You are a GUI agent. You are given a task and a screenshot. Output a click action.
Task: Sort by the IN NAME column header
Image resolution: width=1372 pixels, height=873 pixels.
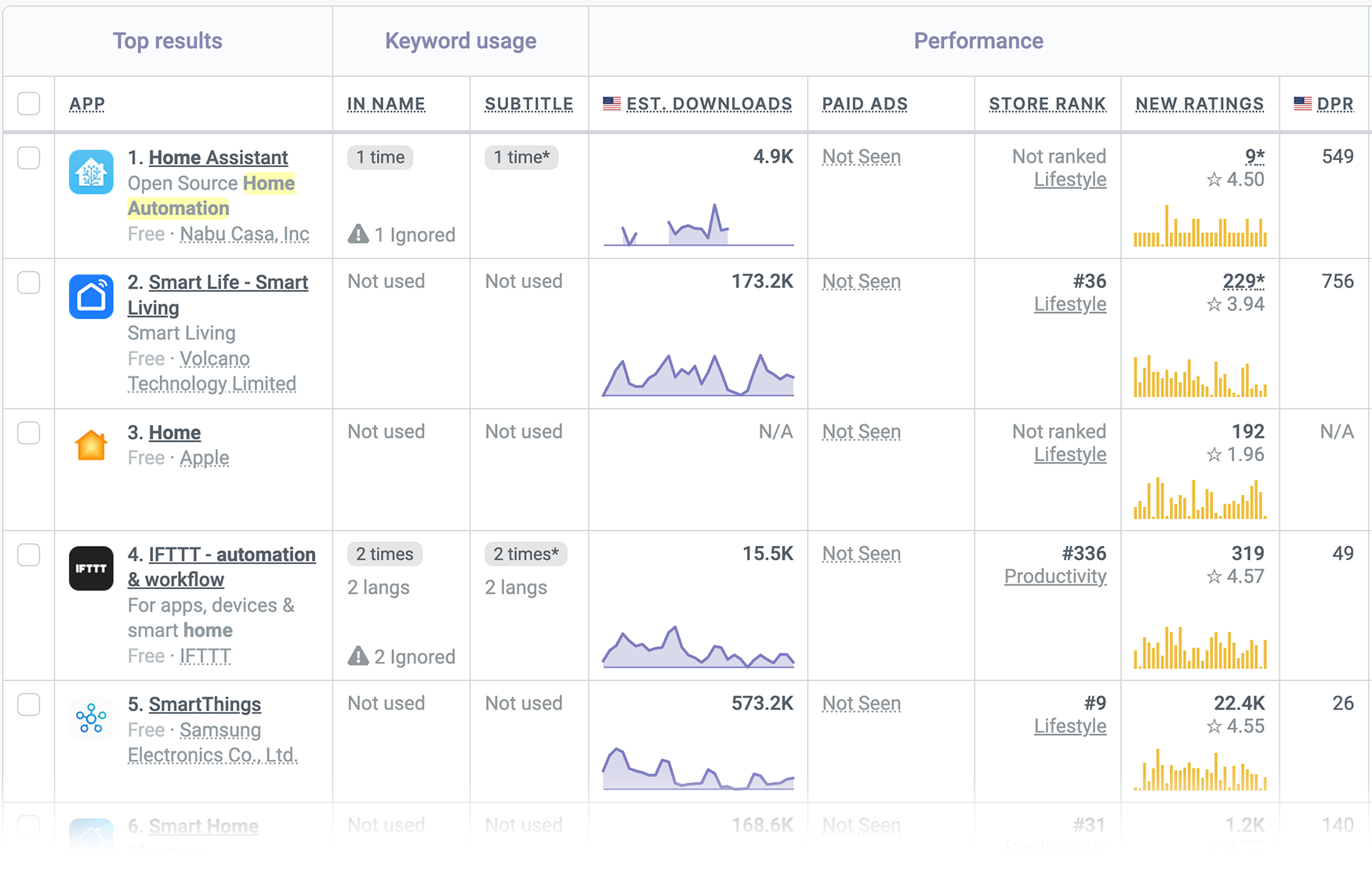pyautogui.click(x=386, y=104)
